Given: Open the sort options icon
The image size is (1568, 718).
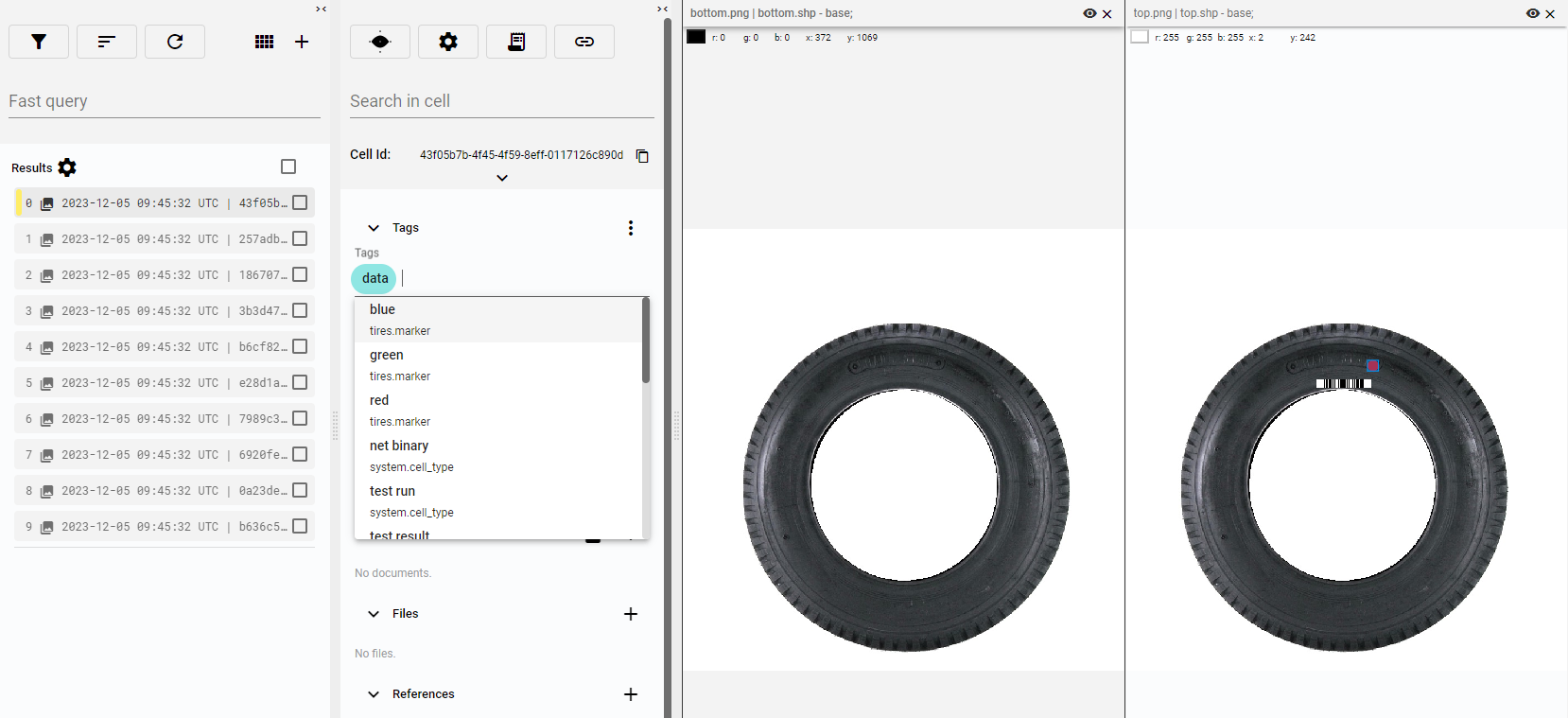Looking at the screenshot, I should (107, 42).
